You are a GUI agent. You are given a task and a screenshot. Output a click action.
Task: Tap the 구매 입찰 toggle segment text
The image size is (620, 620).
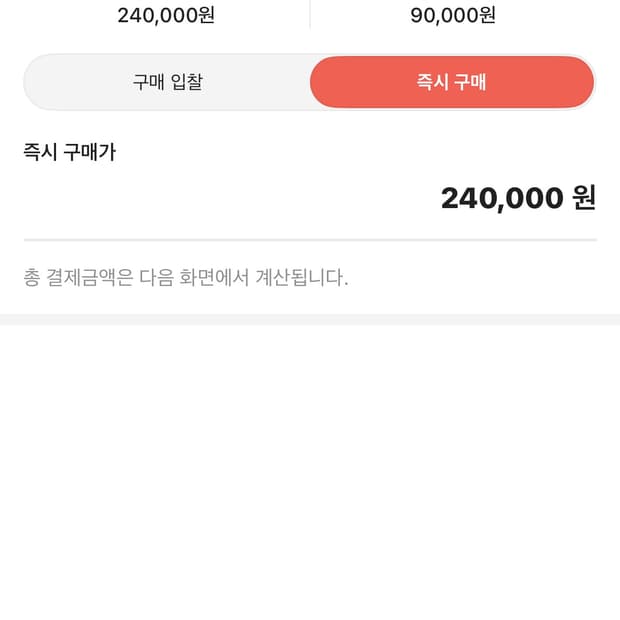coord(167,82)
